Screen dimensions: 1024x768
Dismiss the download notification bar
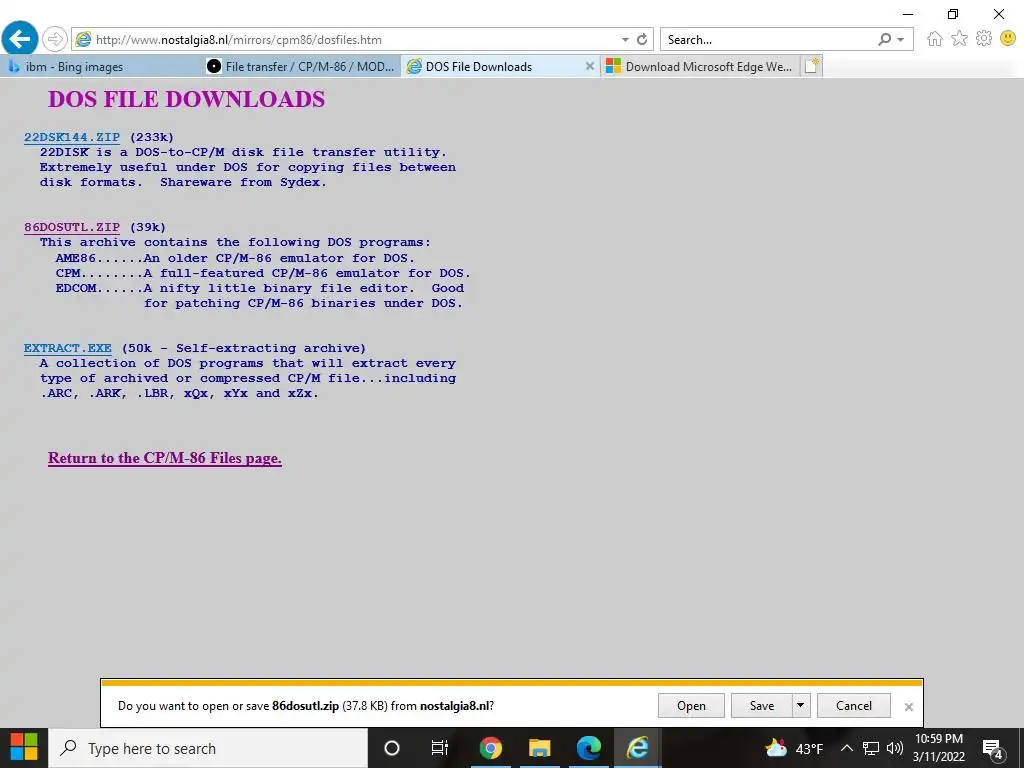(x=908, y=707)
